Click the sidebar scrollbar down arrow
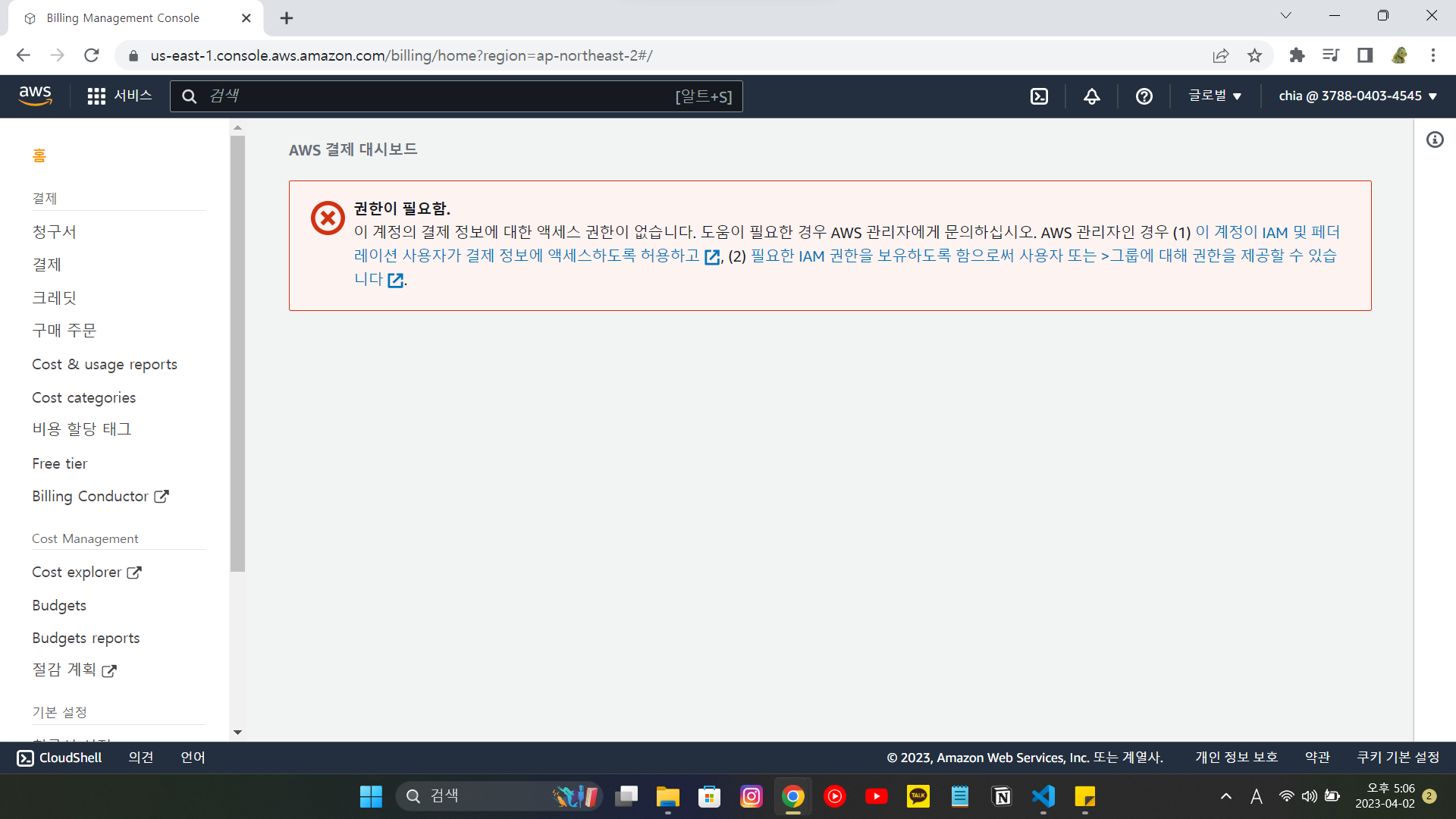 coord(237,733)
